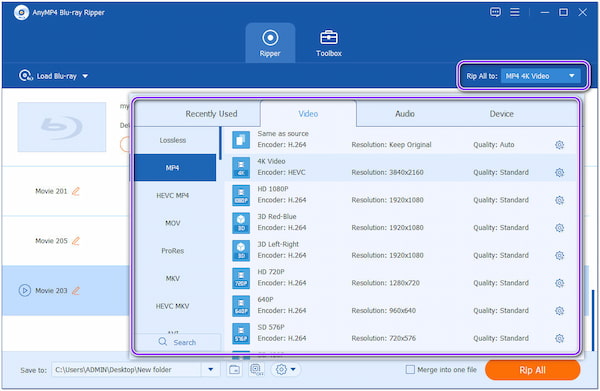Click the Blu-ray disc thumbnail

[62, 127]
